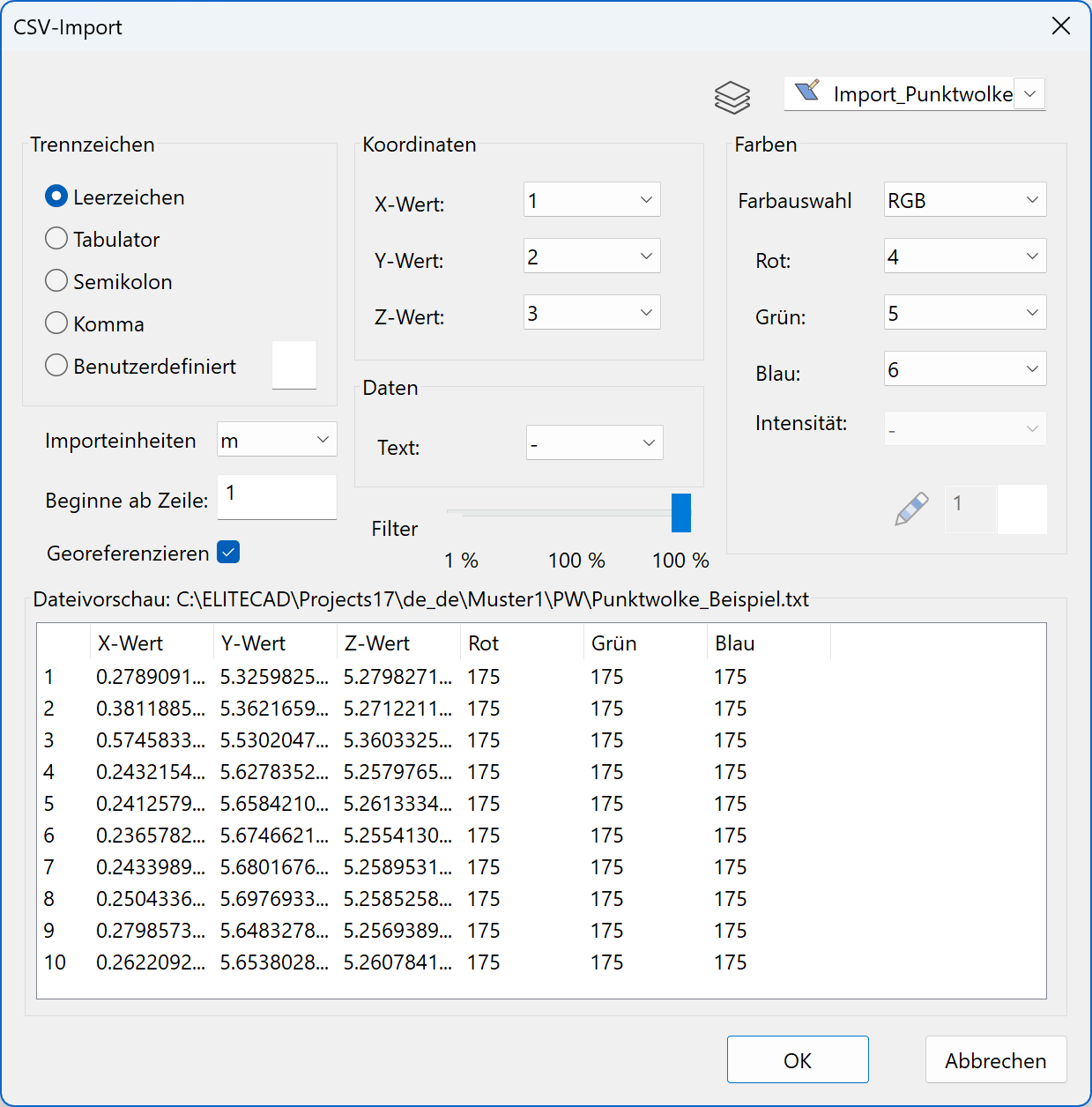
Task: Adjust the Filter percentage slider
Action: (x=680, y=513)
